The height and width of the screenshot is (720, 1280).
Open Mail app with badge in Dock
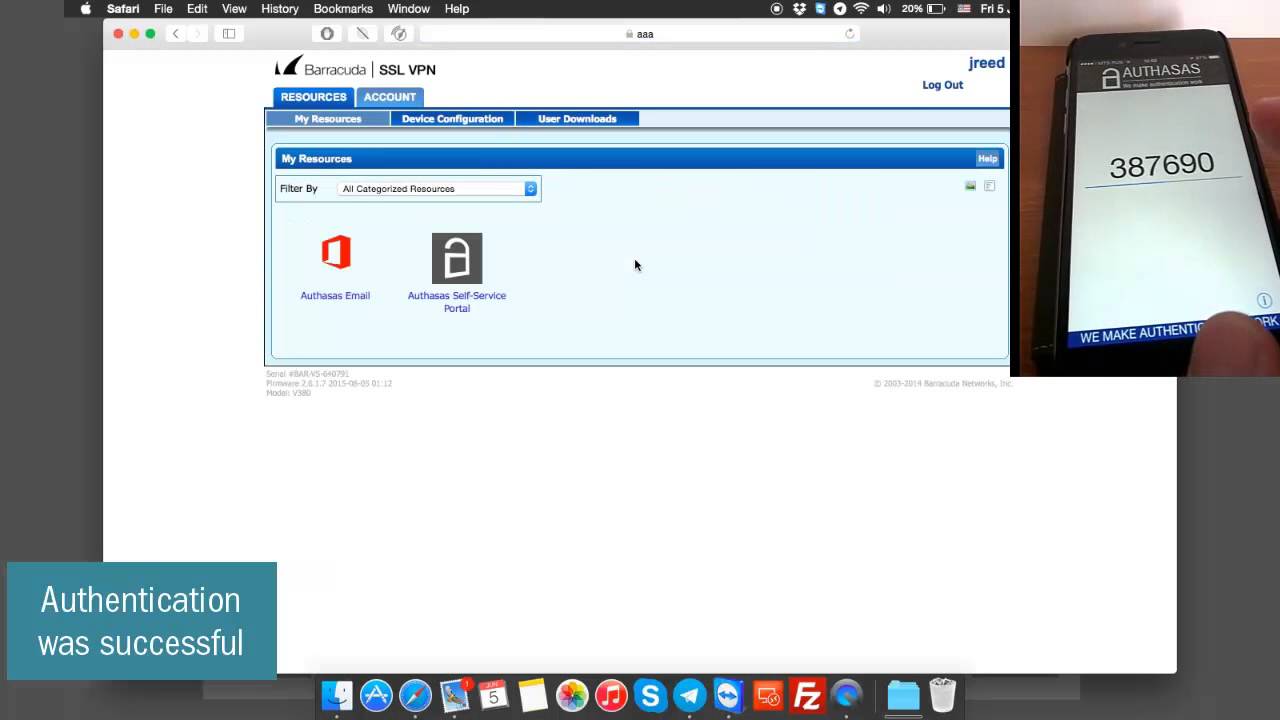(455, 695)
